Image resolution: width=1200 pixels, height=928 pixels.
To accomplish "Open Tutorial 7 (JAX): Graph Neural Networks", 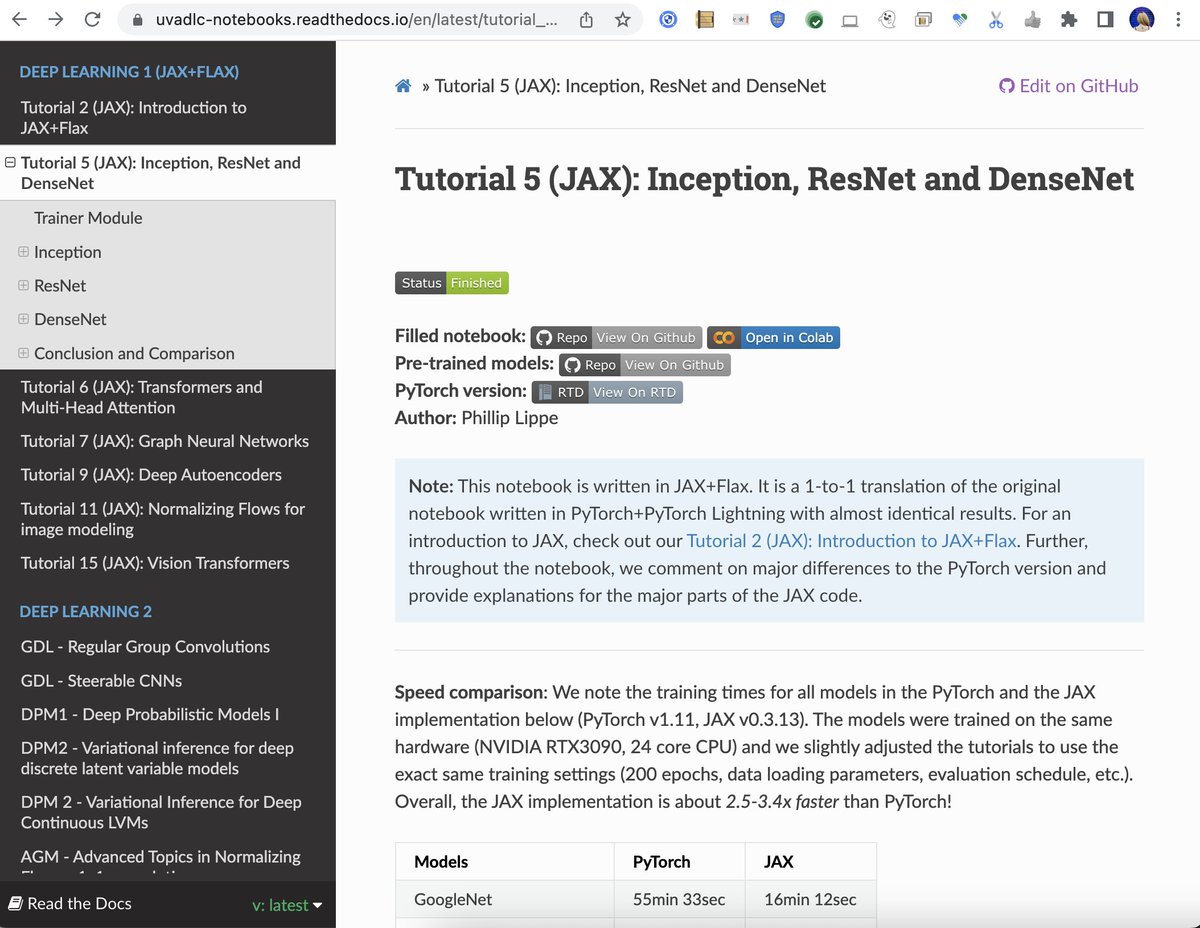I will 165,441.
